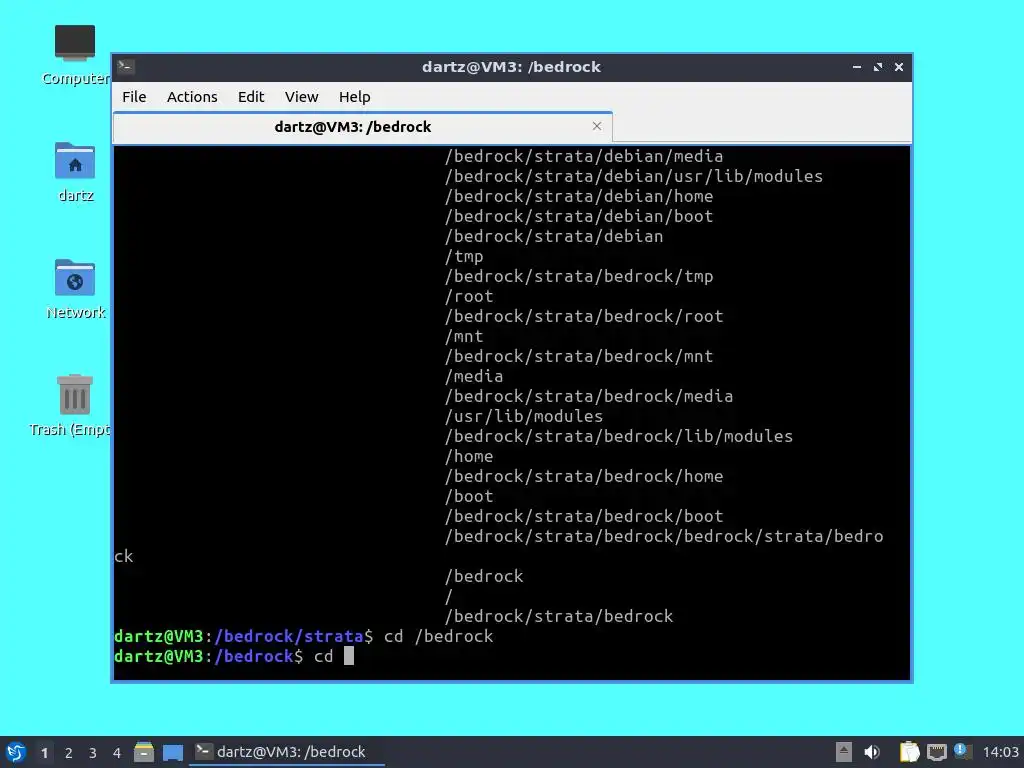1024x768 pixels.
Task: Open the File menu in the terminal
Action: tap(134, 97)
